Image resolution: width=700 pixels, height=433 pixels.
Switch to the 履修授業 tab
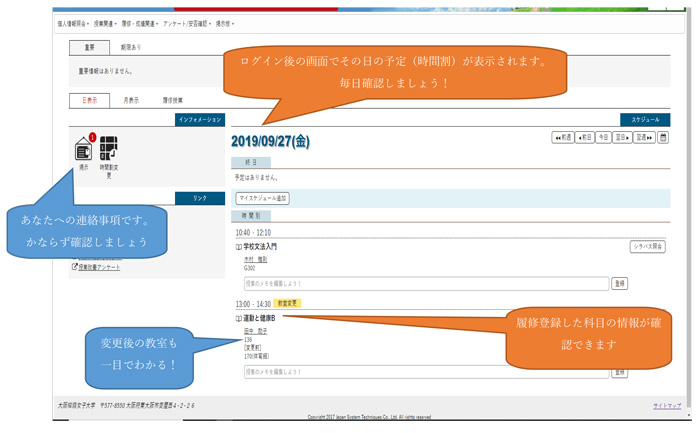click(x=172, y=101)
